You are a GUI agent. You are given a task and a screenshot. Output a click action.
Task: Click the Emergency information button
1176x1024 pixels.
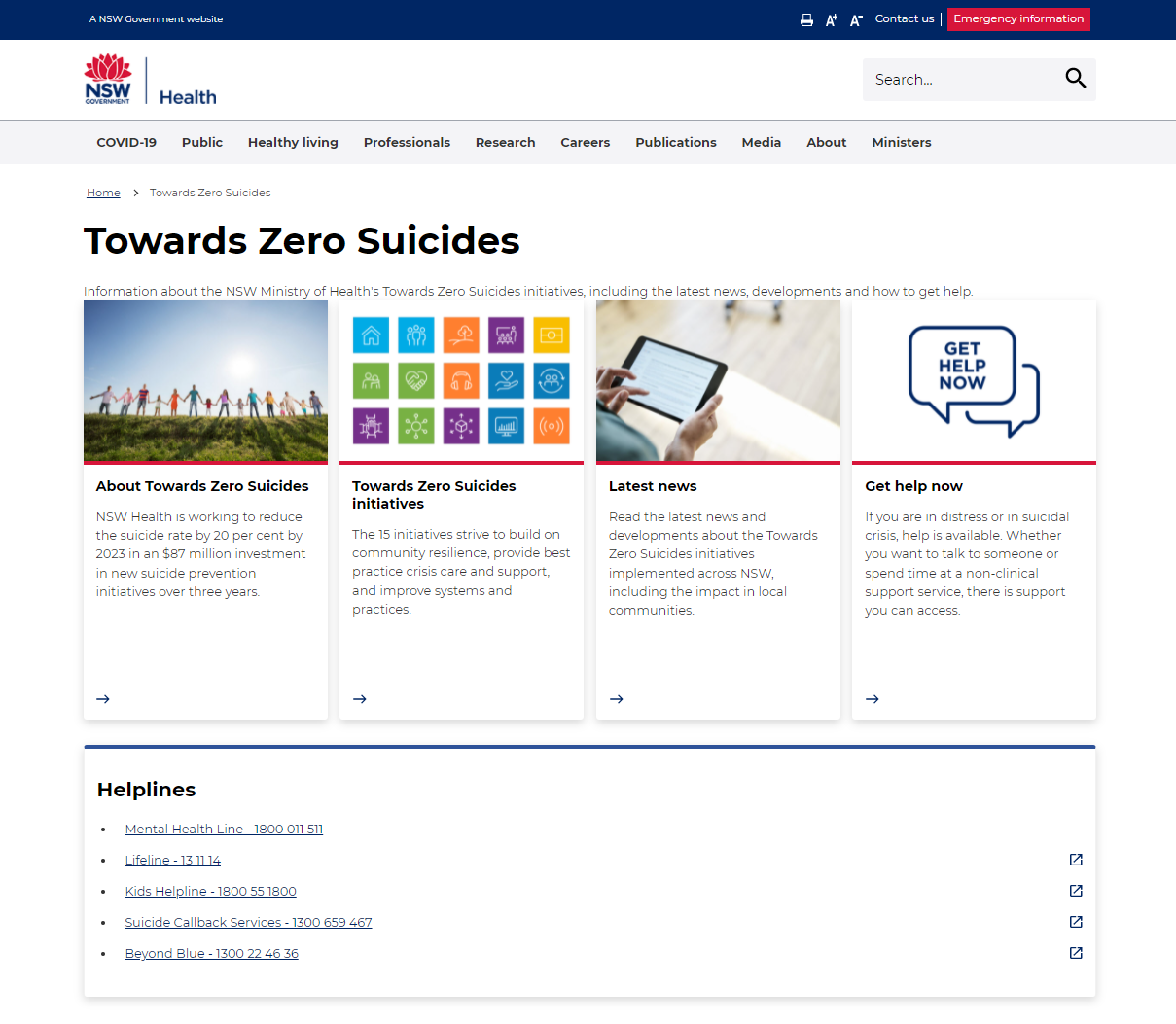coord(1018,18)
